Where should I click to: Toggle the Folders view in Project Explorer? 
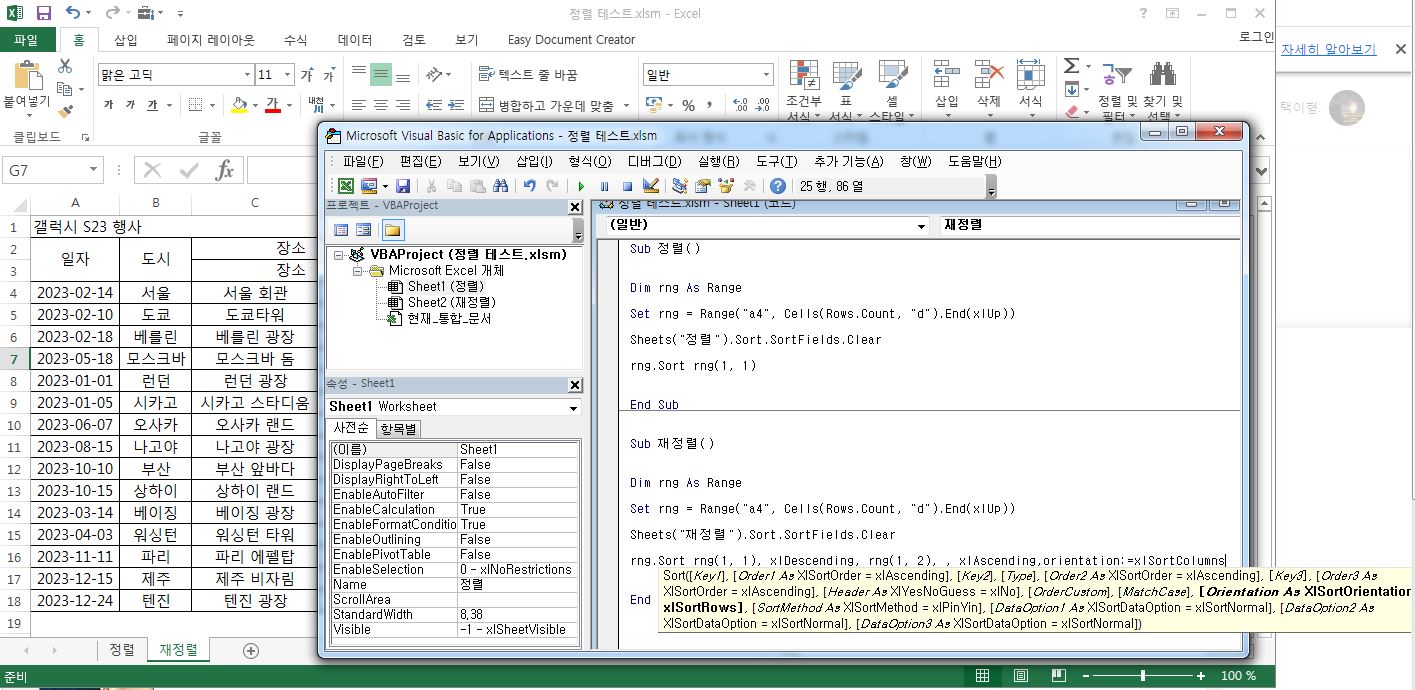(392, 229)
